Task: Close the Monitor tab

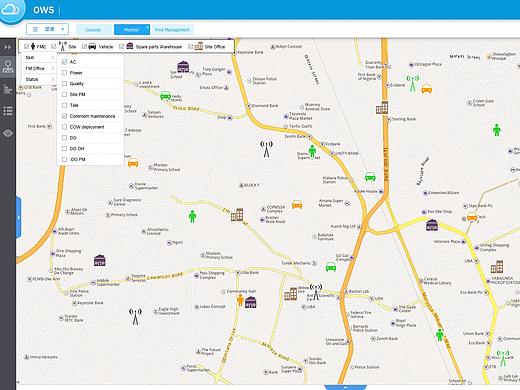Action: point(147,26)
